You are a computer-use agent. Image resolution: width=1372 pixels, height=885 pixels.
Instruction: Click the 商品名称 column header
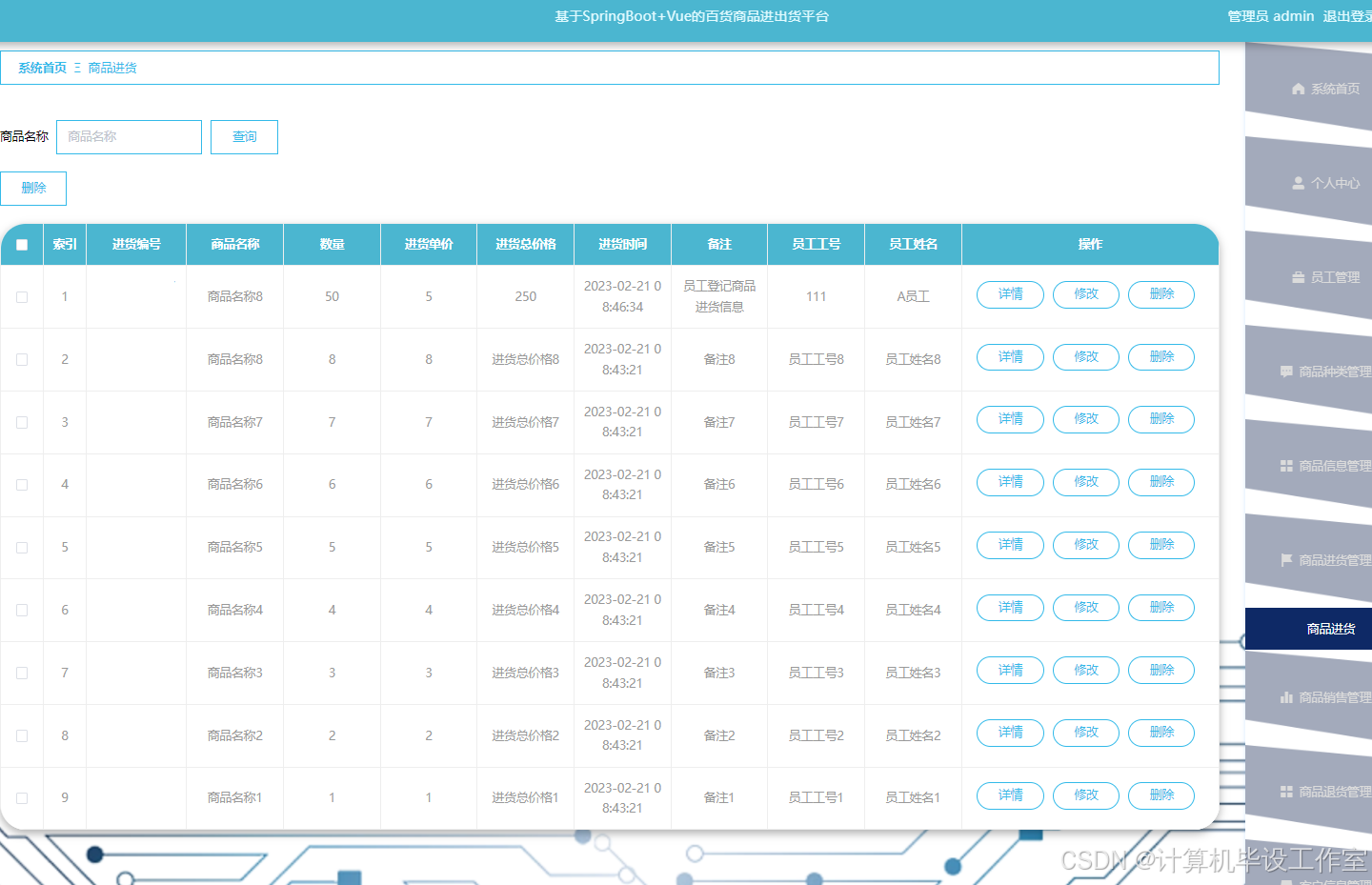[235, 245]
